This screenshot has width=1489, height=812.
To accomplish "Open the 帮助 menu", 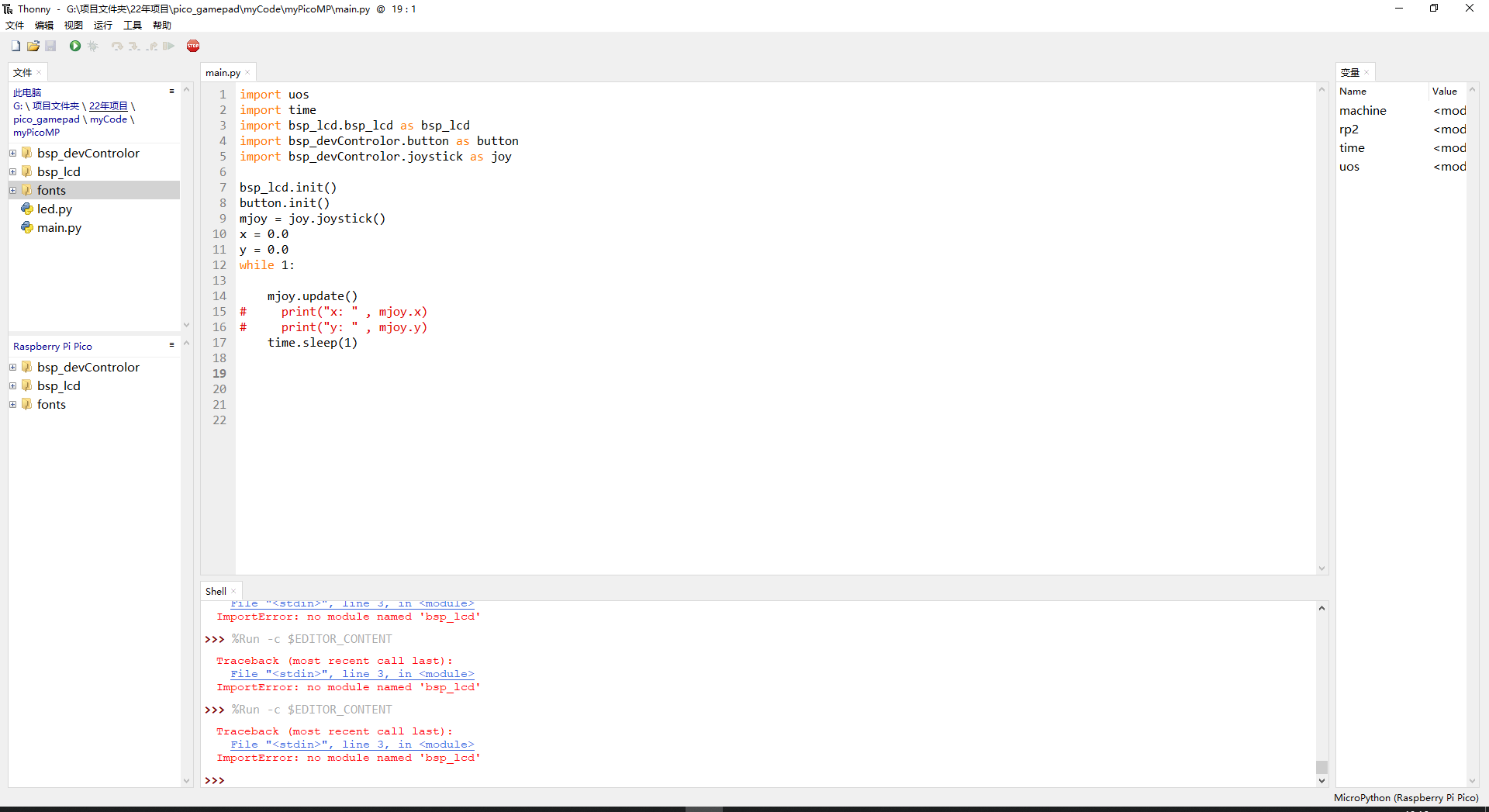I will click(x=162, y=26).
